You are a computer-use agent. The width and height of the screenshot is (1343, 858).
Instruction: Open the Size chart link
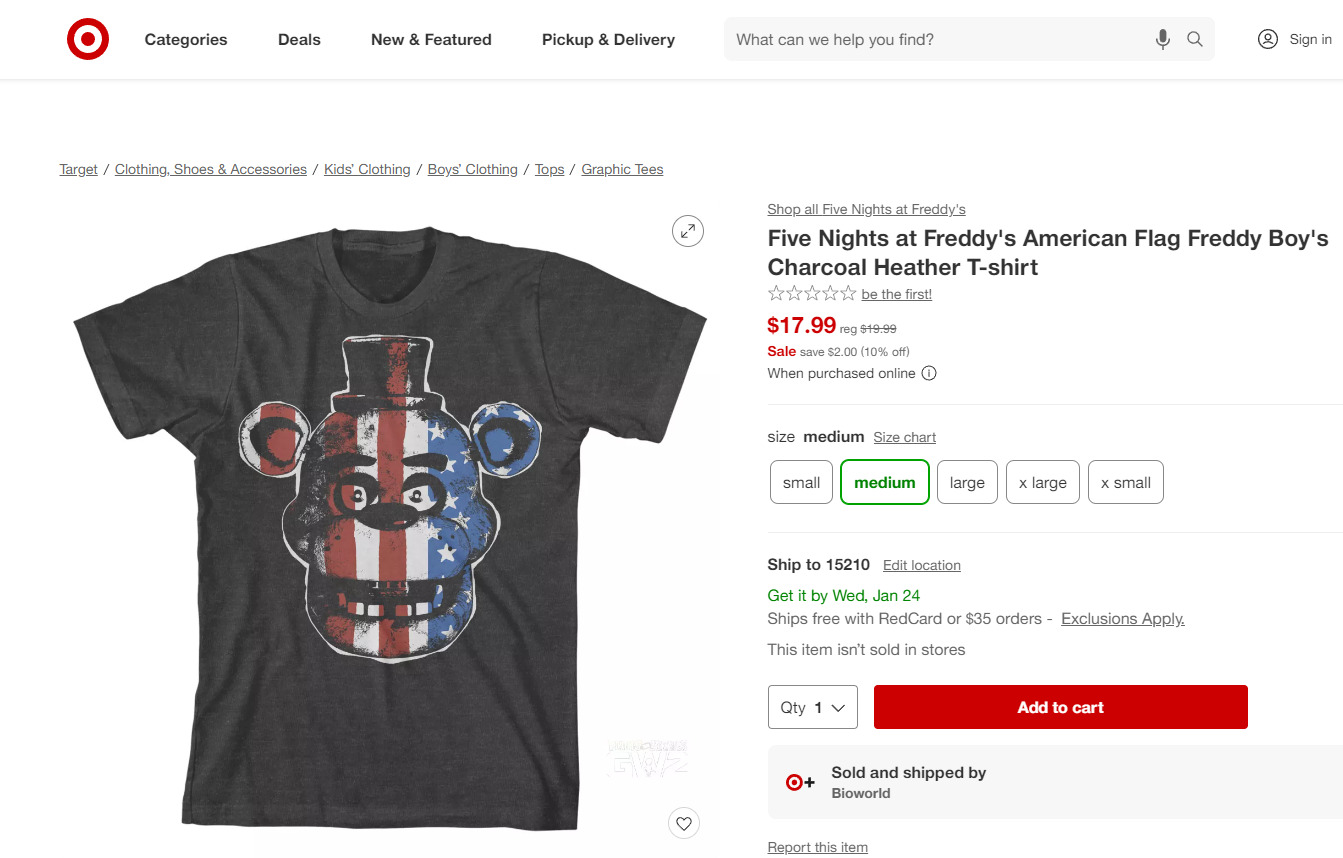coord(904,437)
